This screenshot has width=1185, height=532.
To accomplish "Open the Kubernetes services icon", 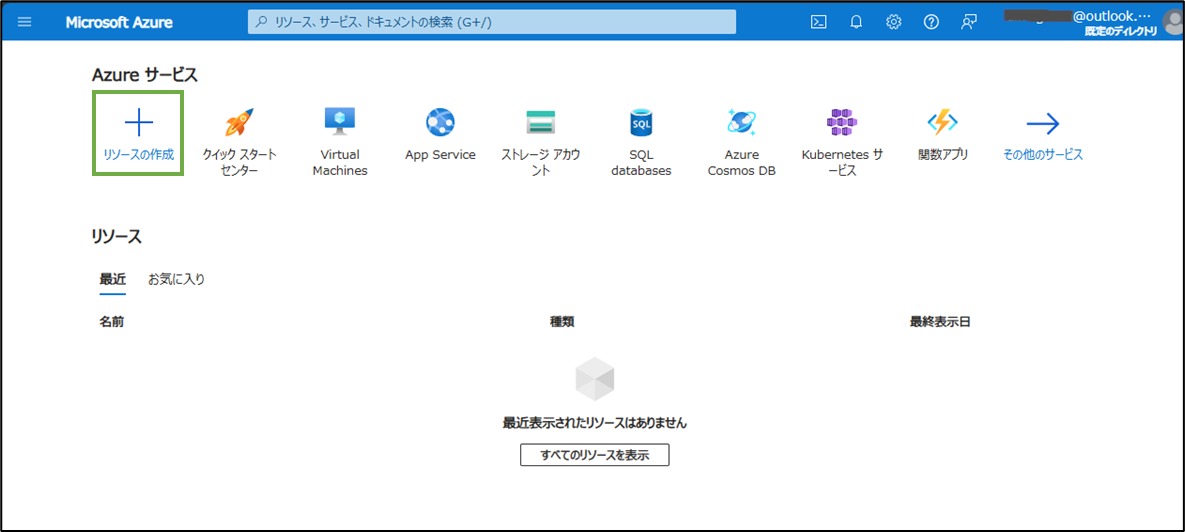I will pos(842,122).
